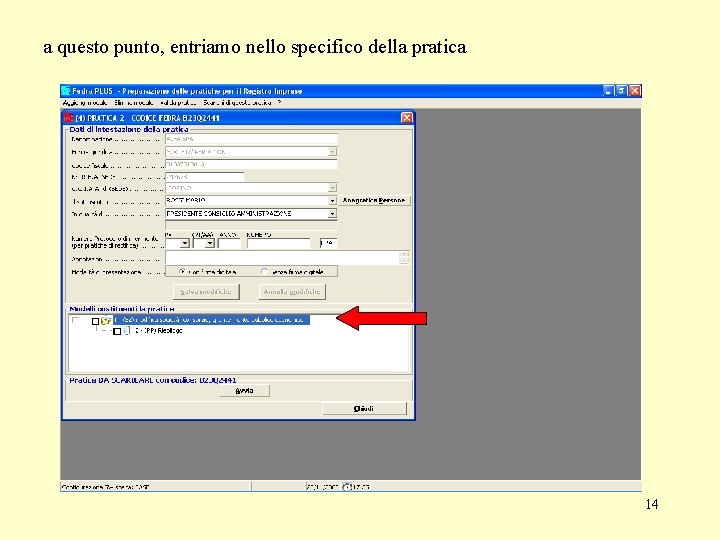Select the con firma digitale radio button

(182, 272)
